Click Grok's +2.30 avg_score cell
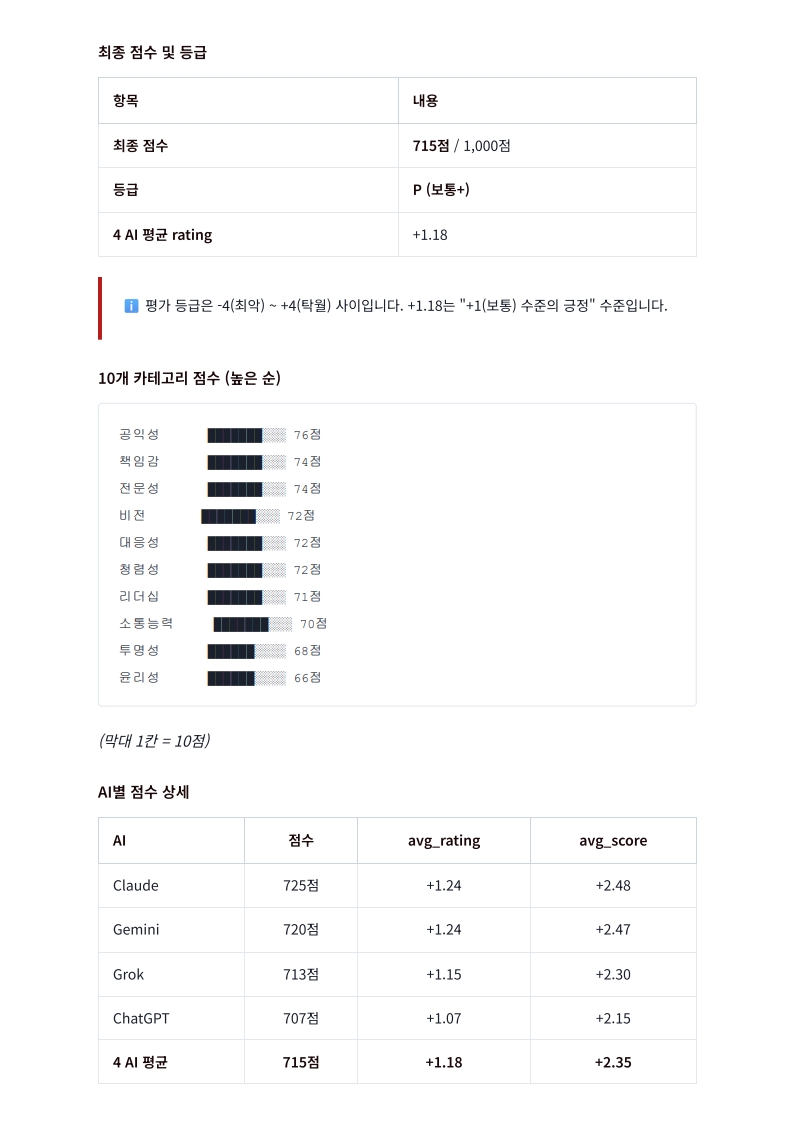 (x=613, y=974)
